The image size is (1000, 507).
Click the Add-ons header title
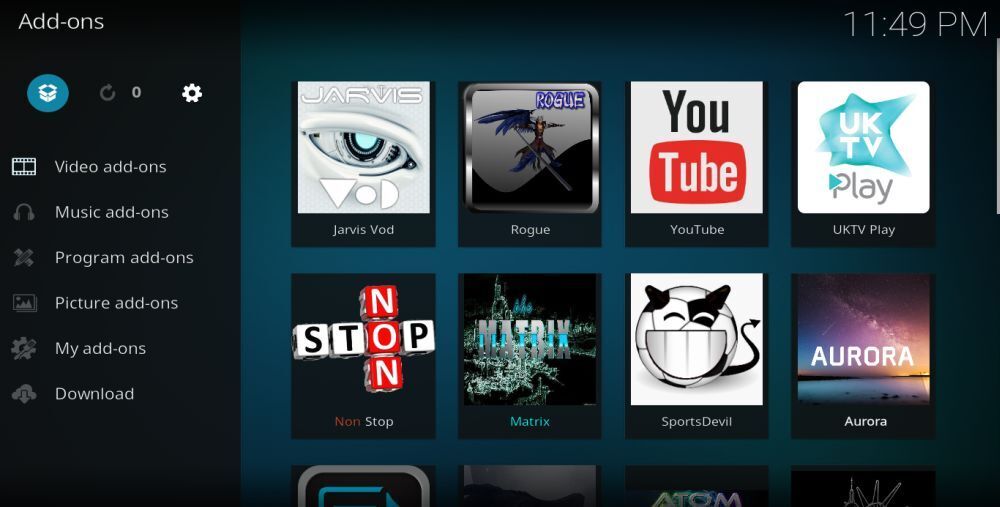point(61,22)
